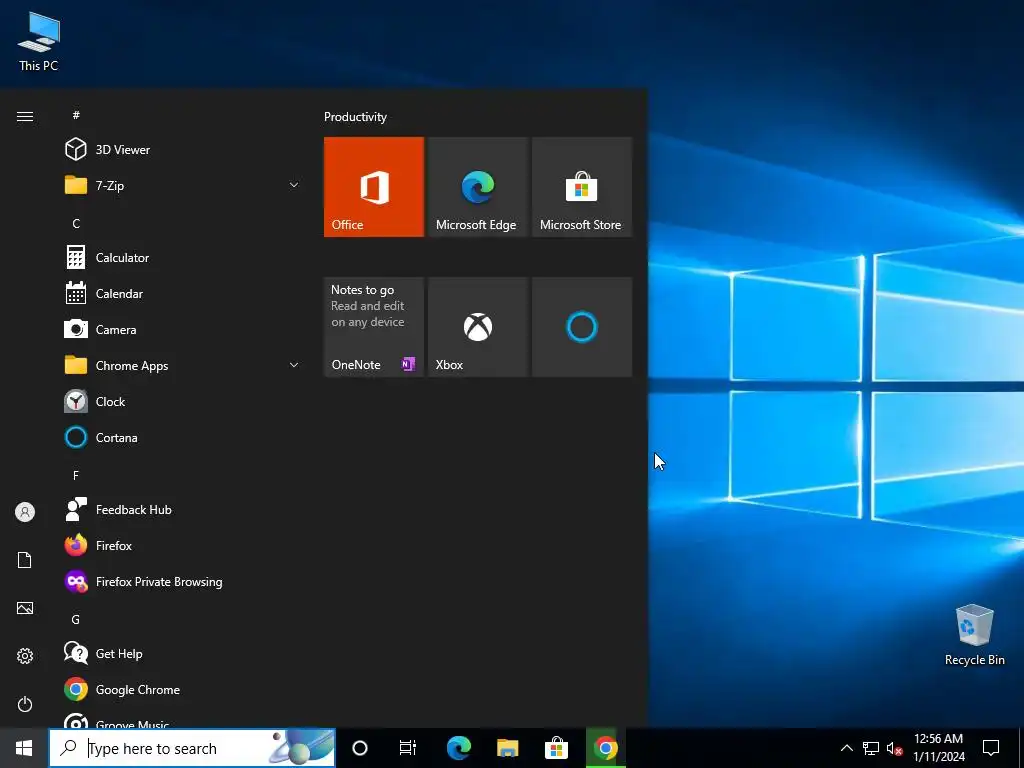Open Groove Music from the app list

point(183,720)
